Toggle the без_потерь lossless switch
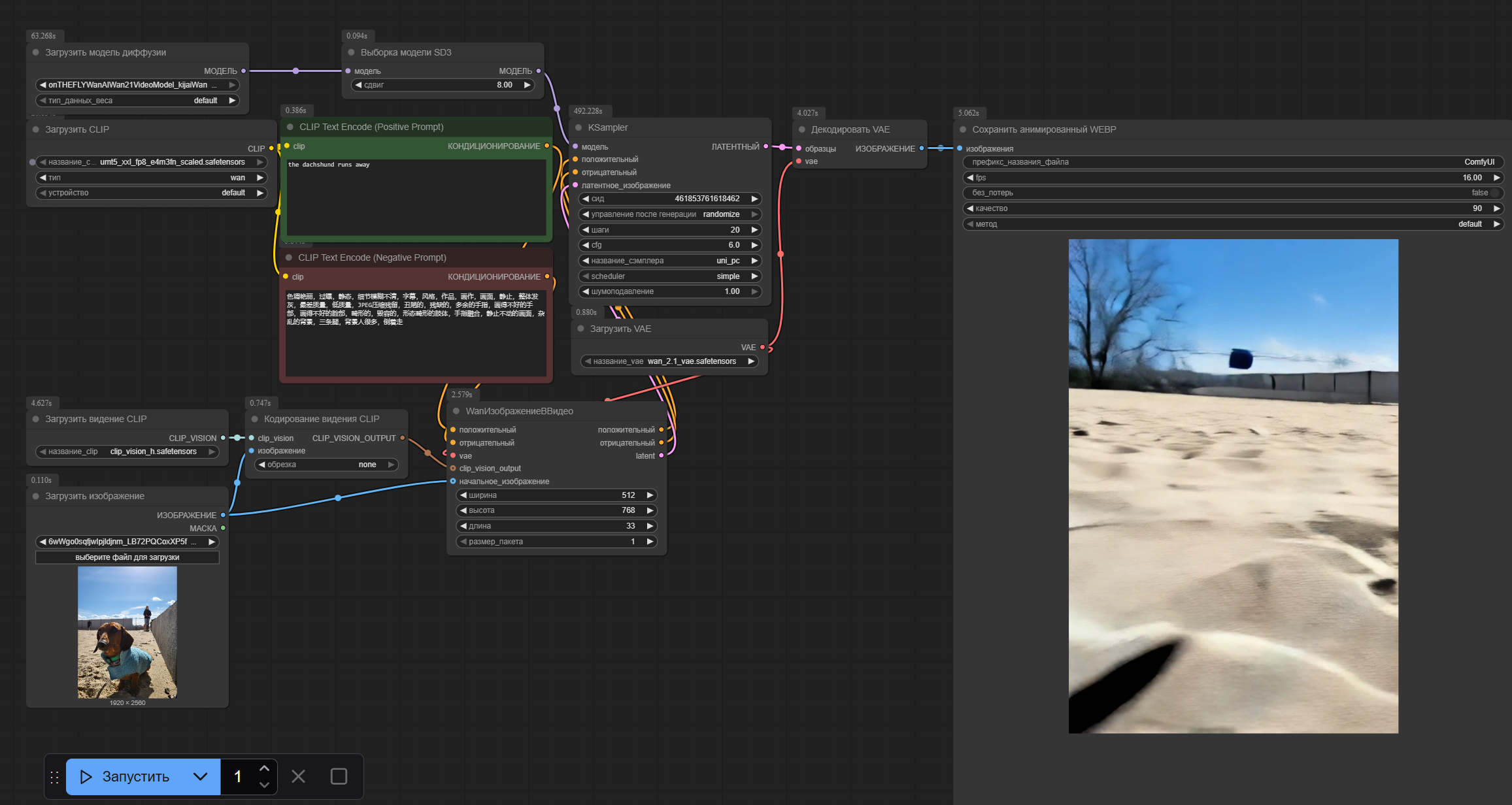1512x805 pixels. tap(1494, 193)
